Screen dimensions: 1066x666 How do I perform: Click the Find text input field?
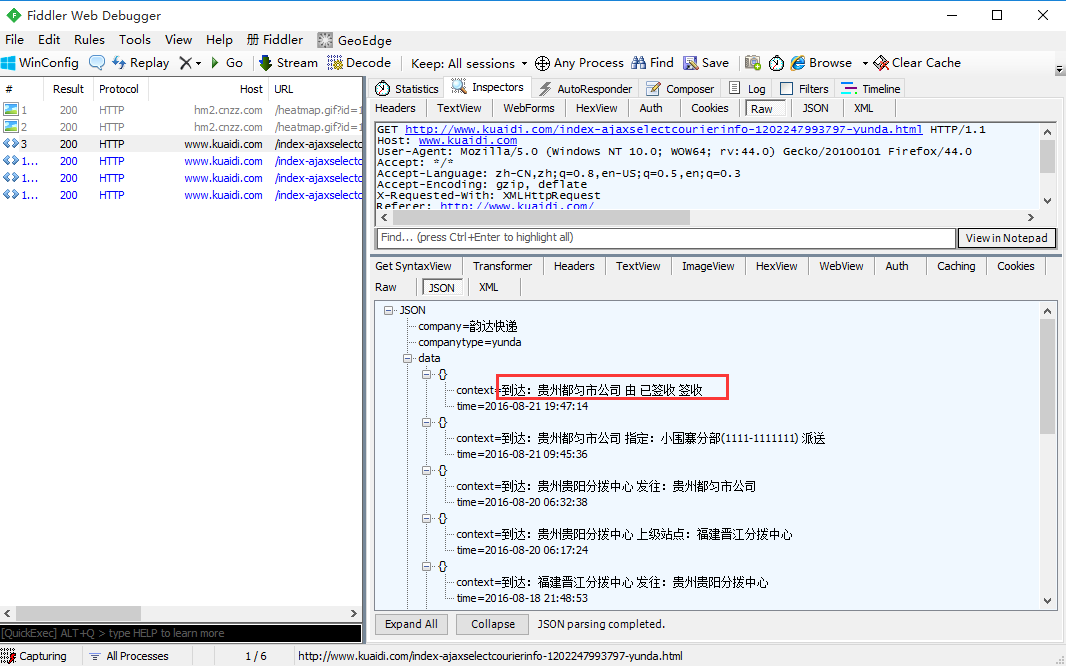pos(666,238)
